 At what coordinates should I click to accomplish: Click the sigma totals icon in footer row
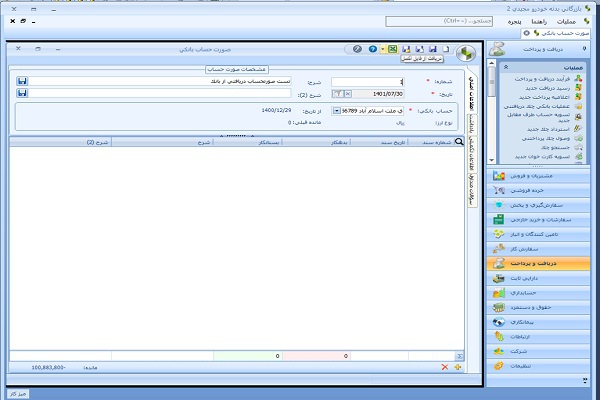460,356
